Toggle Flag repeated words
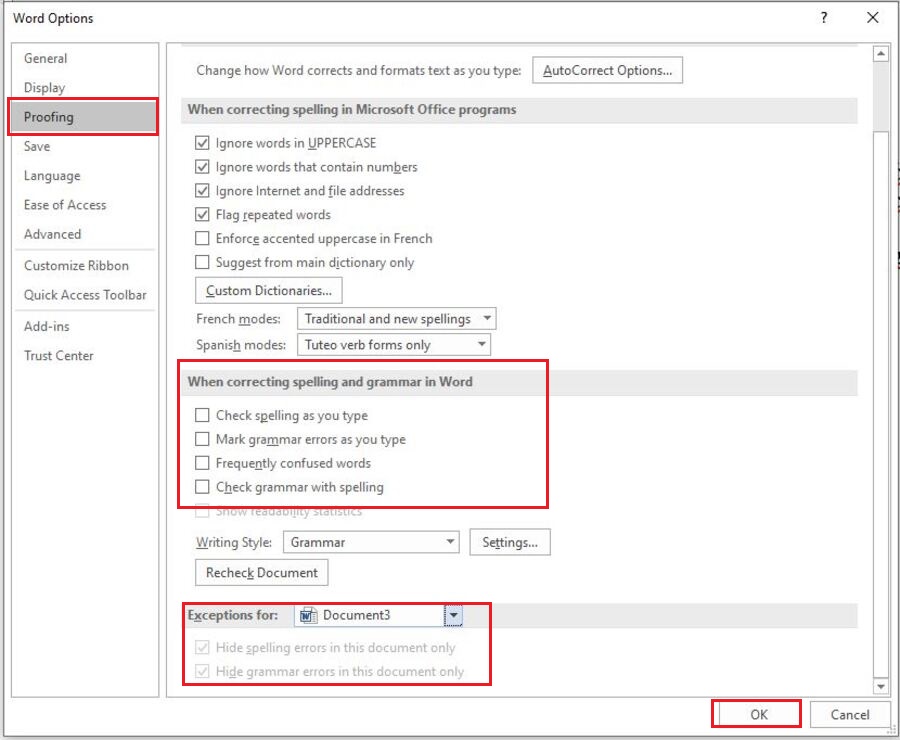Viewport: 900px width, 740px height. [x=202, y=215]
